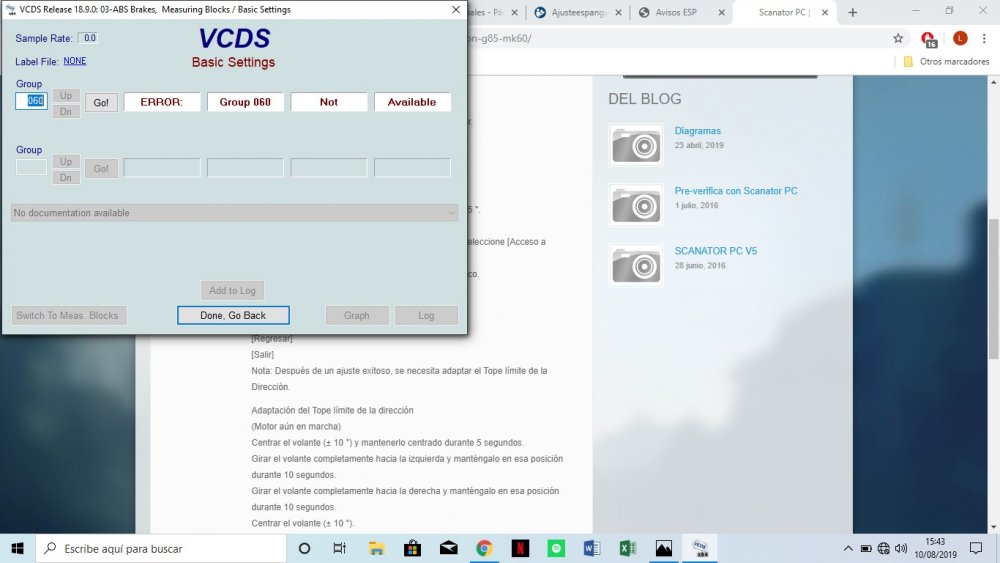Screen dimensions: 1000x563
Task: Click the Available value field
Action: [x=412, y=102]
